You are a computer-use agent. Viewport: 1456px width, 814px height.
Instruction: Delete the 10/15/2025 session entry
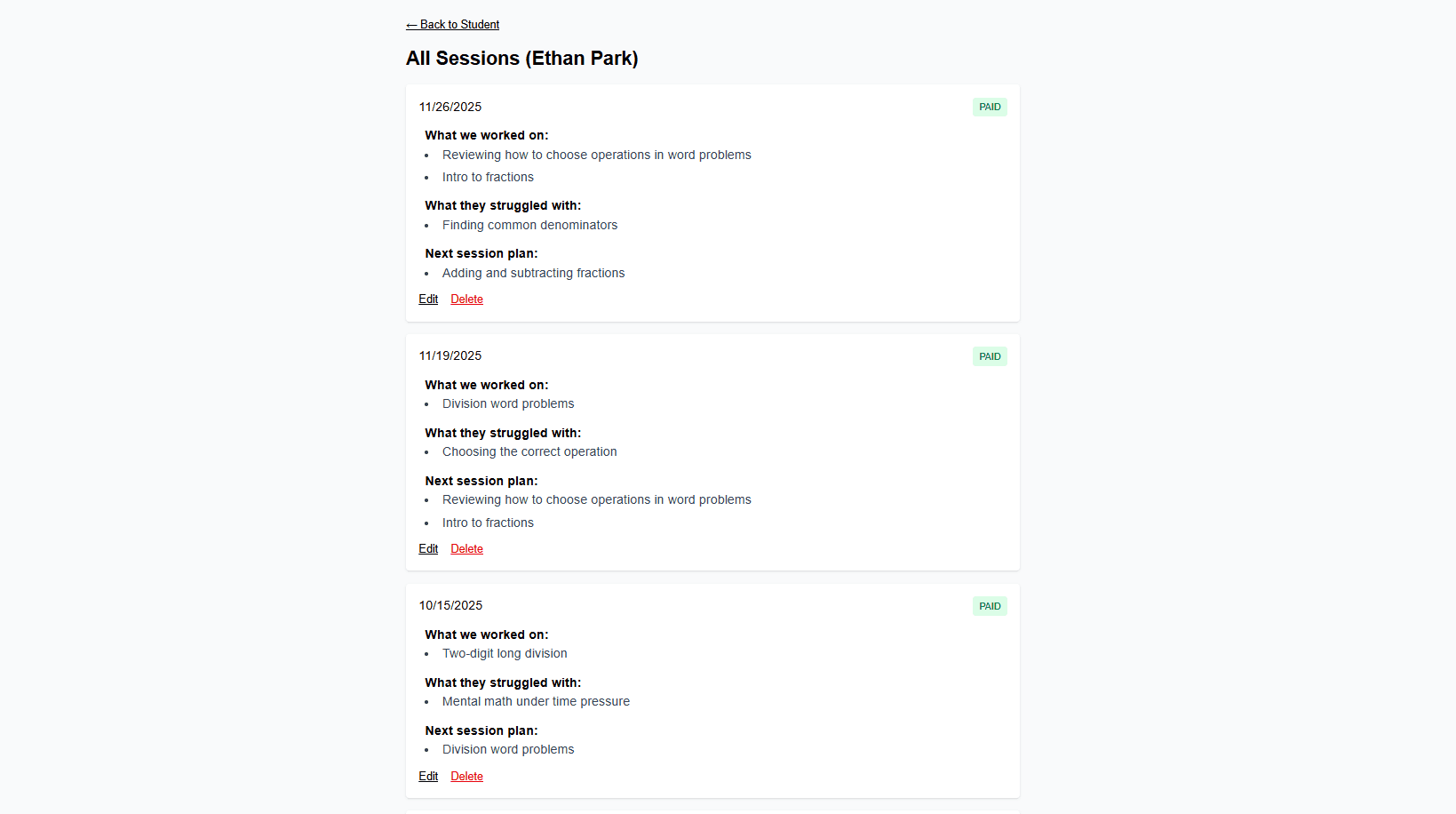click(466, 777)
